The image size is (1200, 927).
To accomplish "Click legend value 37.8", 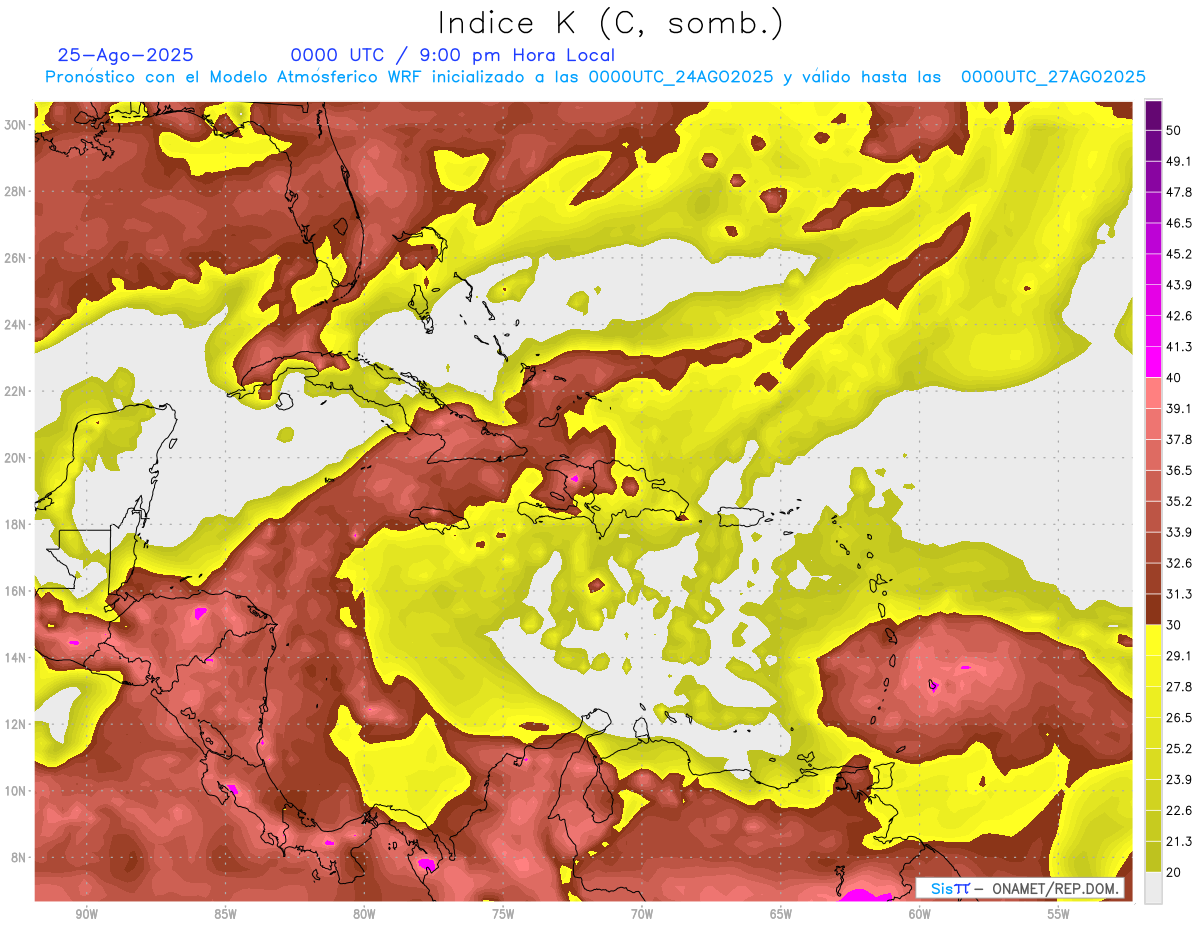I will coord(1179,440).
